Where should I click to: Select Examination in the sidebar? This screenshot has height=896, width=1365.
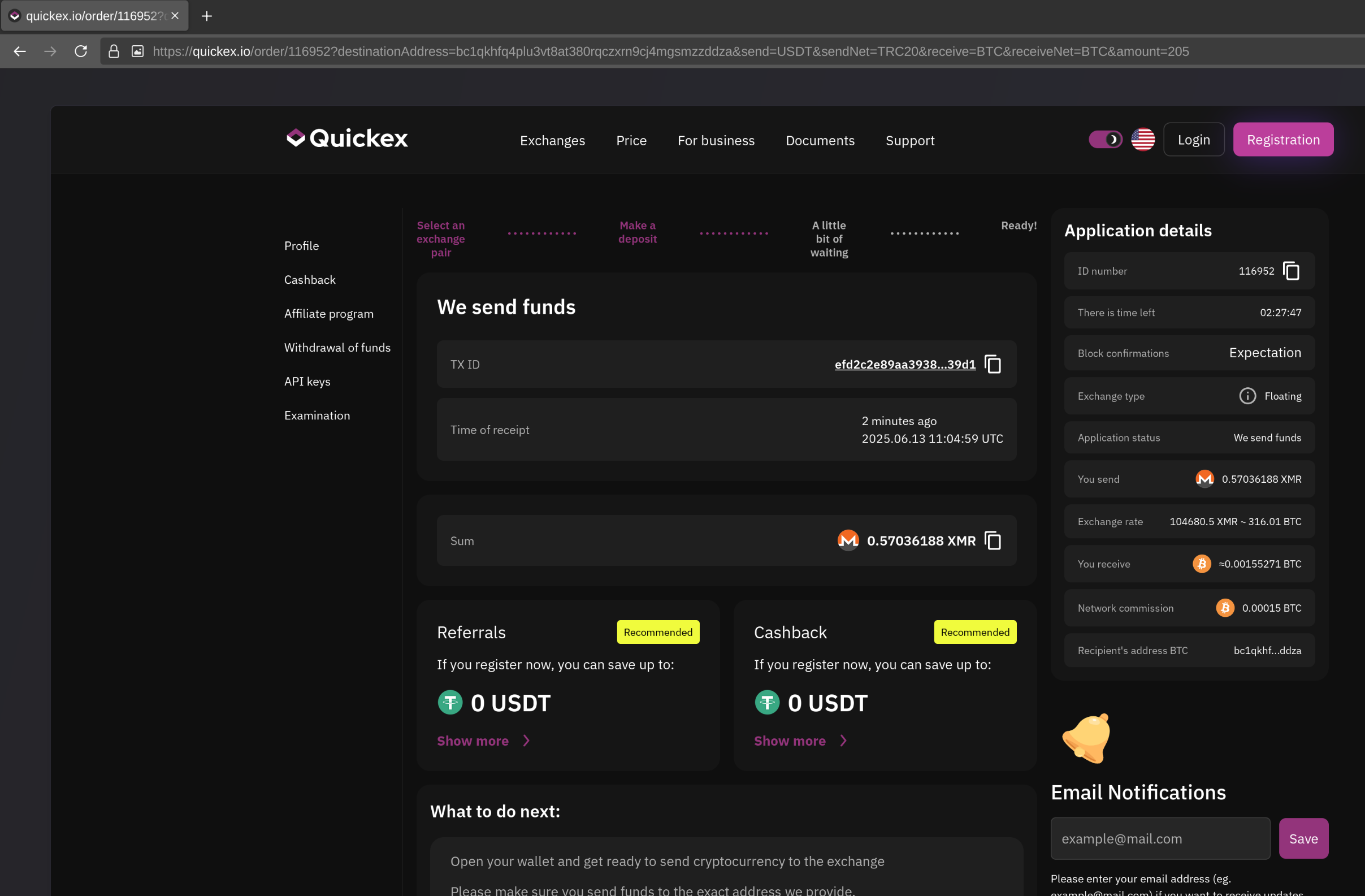click(x=317, y=415)
